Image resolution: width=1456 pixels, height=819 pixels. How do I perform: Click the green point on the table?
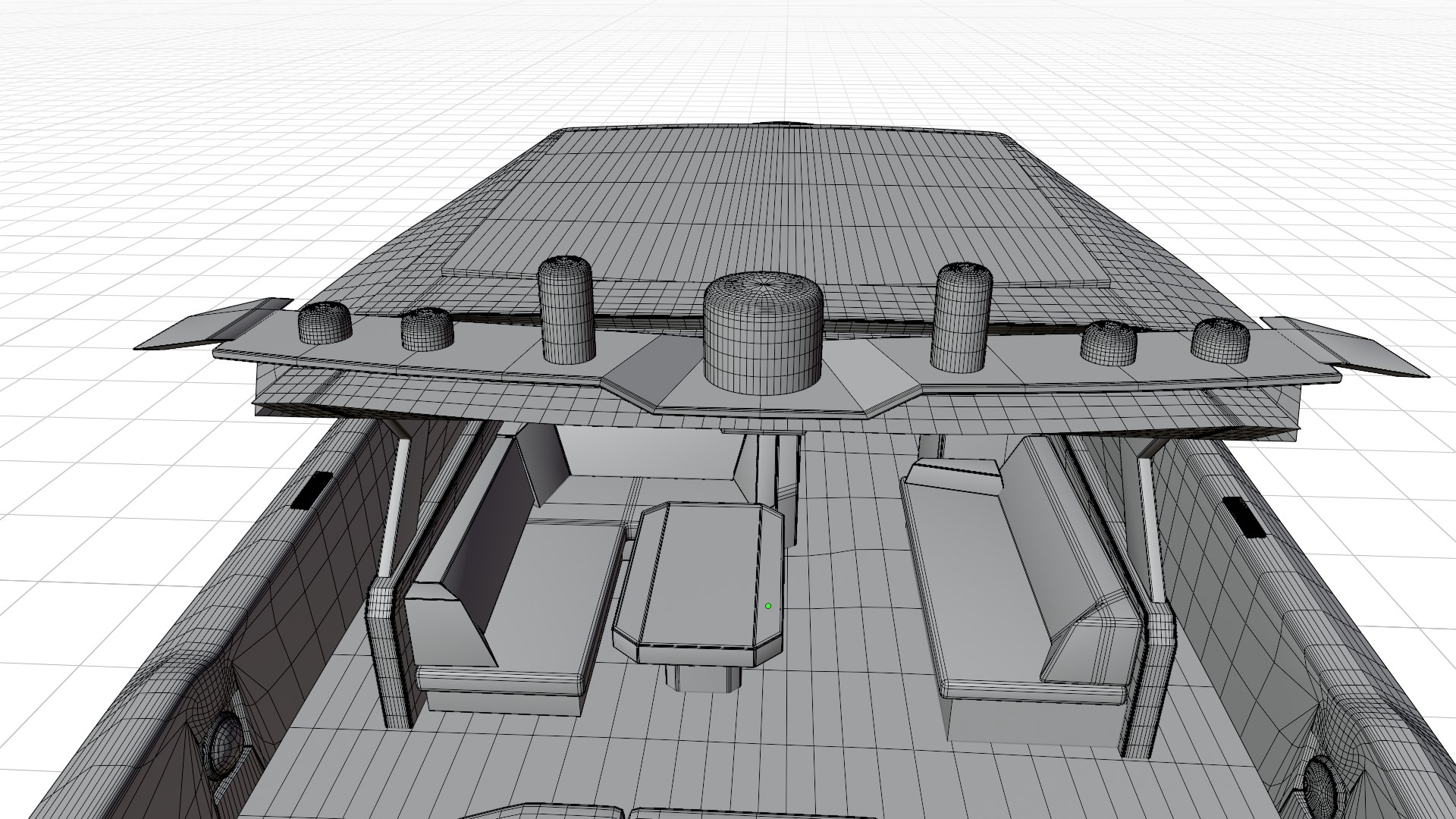[x=768, y=606]
